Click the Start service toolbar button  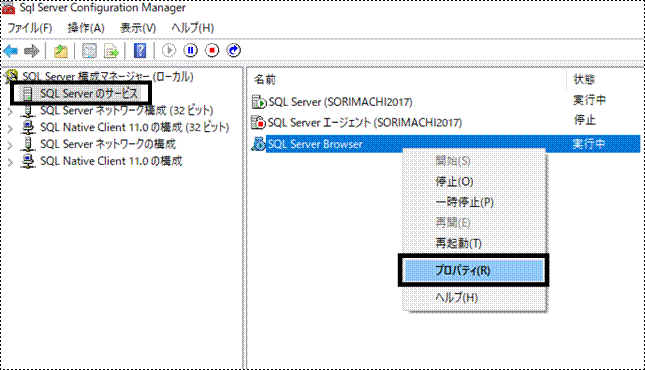[x=169, y=51]
